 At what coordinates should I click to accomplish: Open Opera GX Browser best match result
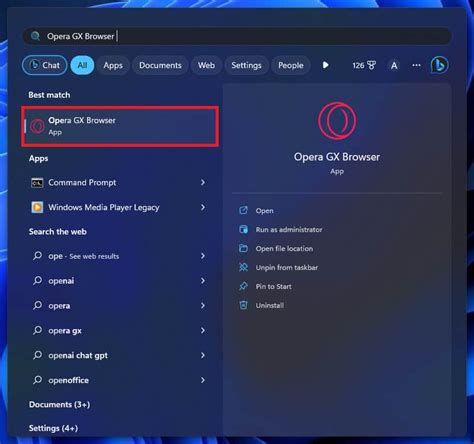[120, 126]
